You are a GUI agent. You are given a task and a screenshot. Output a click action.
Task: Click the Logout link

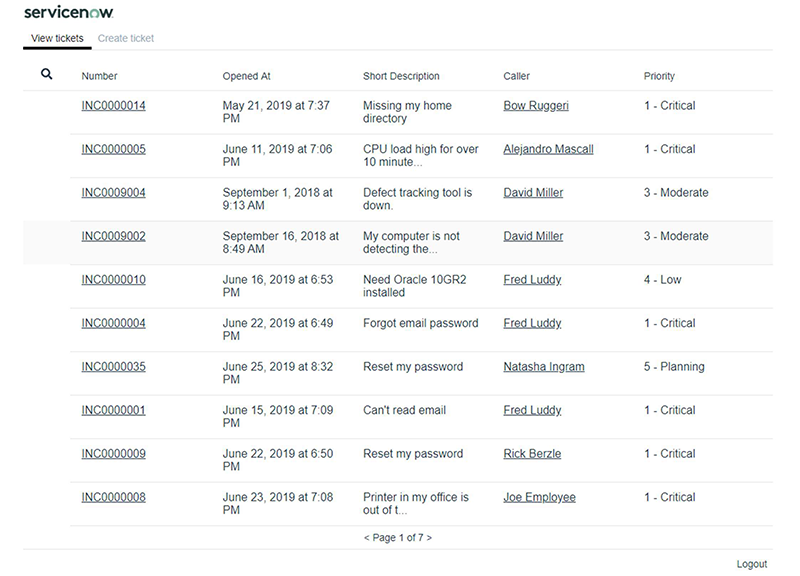click(x=753, y=564)
